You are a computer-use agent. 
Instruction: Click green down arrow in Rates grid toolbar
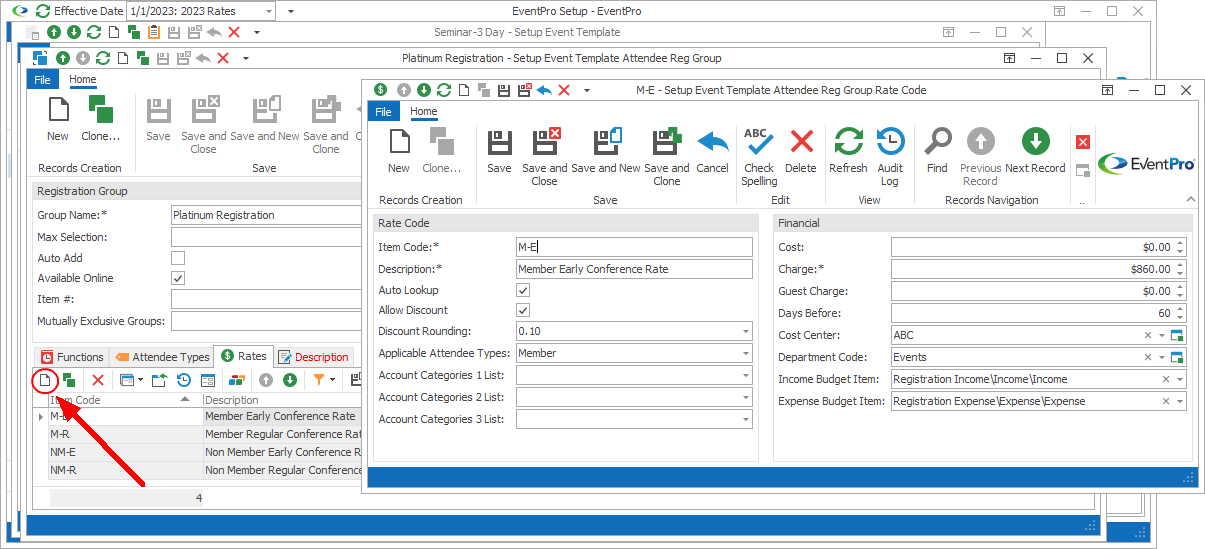[289, 380]
